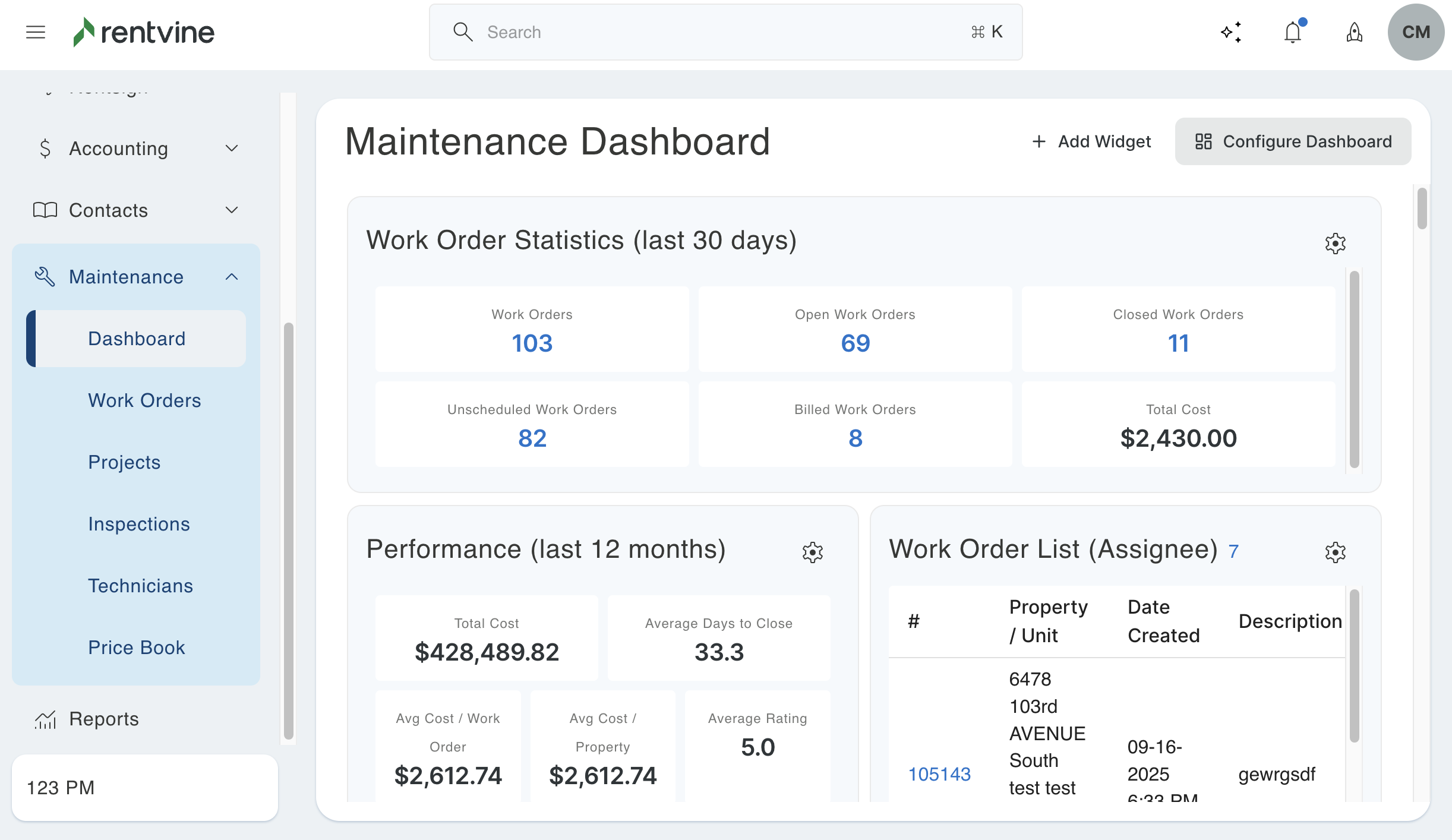Go to Work Orders in sidebar

click(x=144, y=400)
